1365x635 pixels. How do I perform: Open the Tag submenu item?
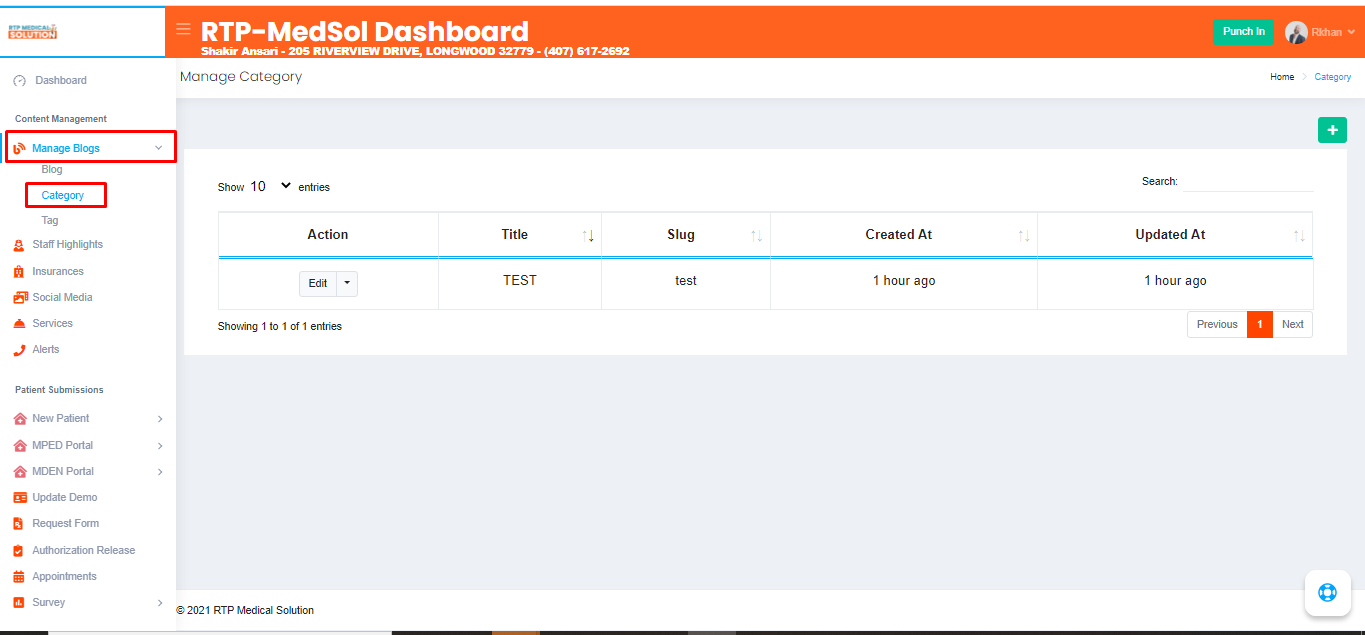click(50, 221)
